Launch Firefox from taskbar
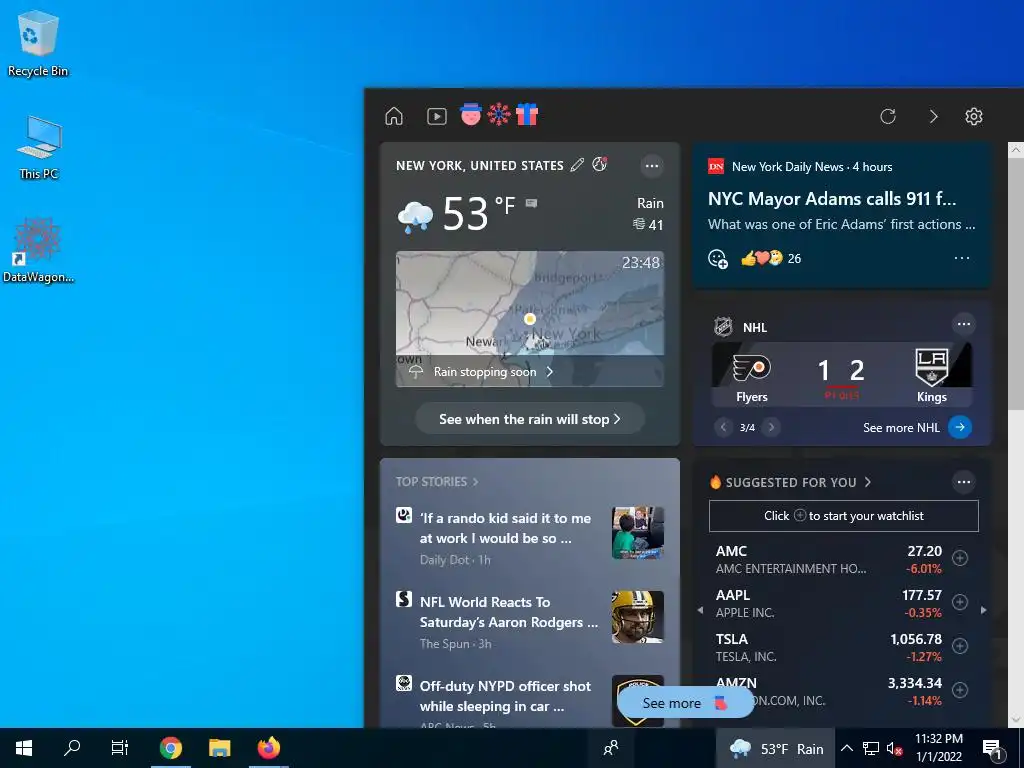 coord(268,748)
